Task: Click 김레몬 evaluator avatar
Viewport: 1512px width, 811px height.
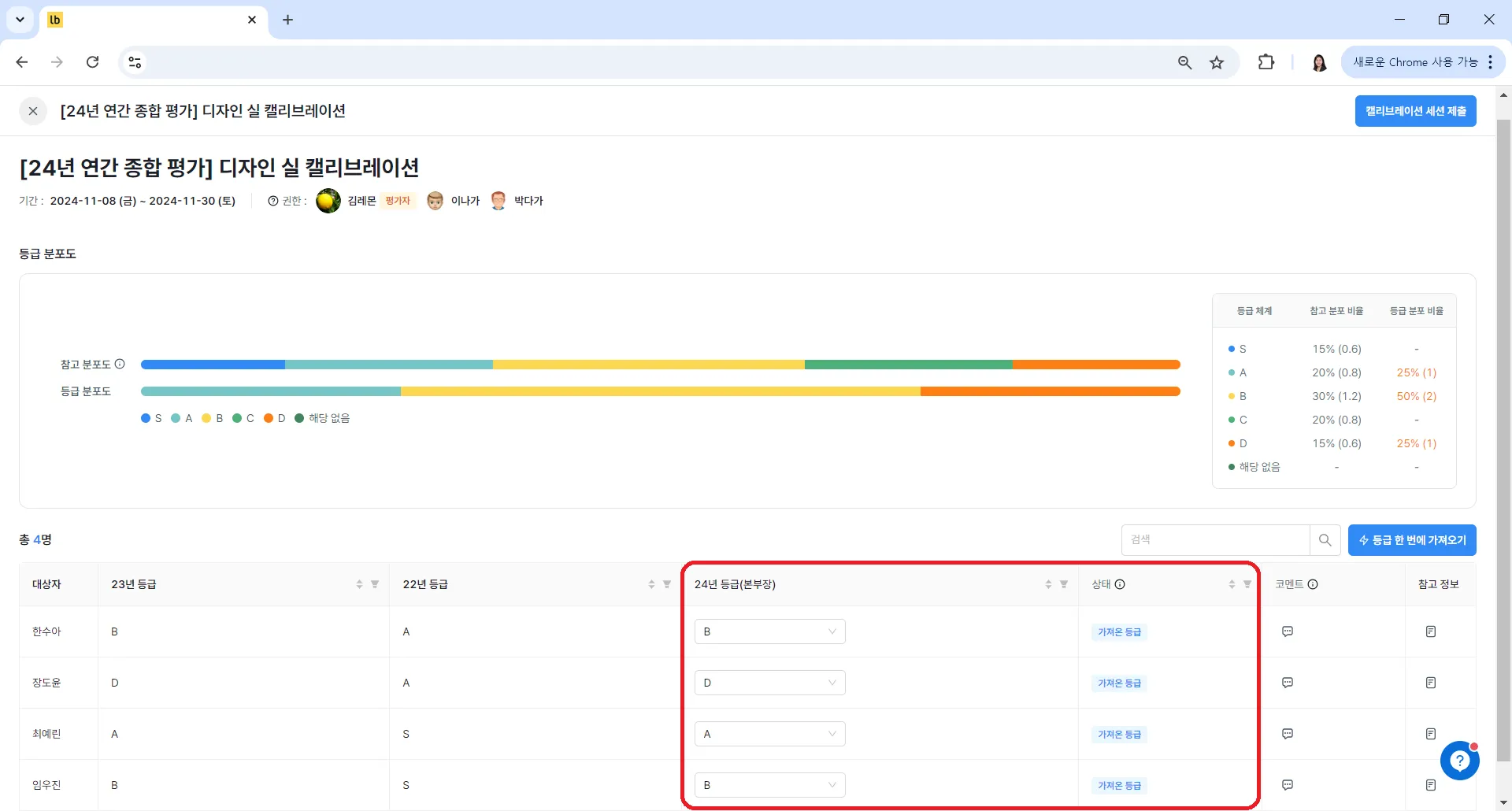Action: (x=328, y=201)
